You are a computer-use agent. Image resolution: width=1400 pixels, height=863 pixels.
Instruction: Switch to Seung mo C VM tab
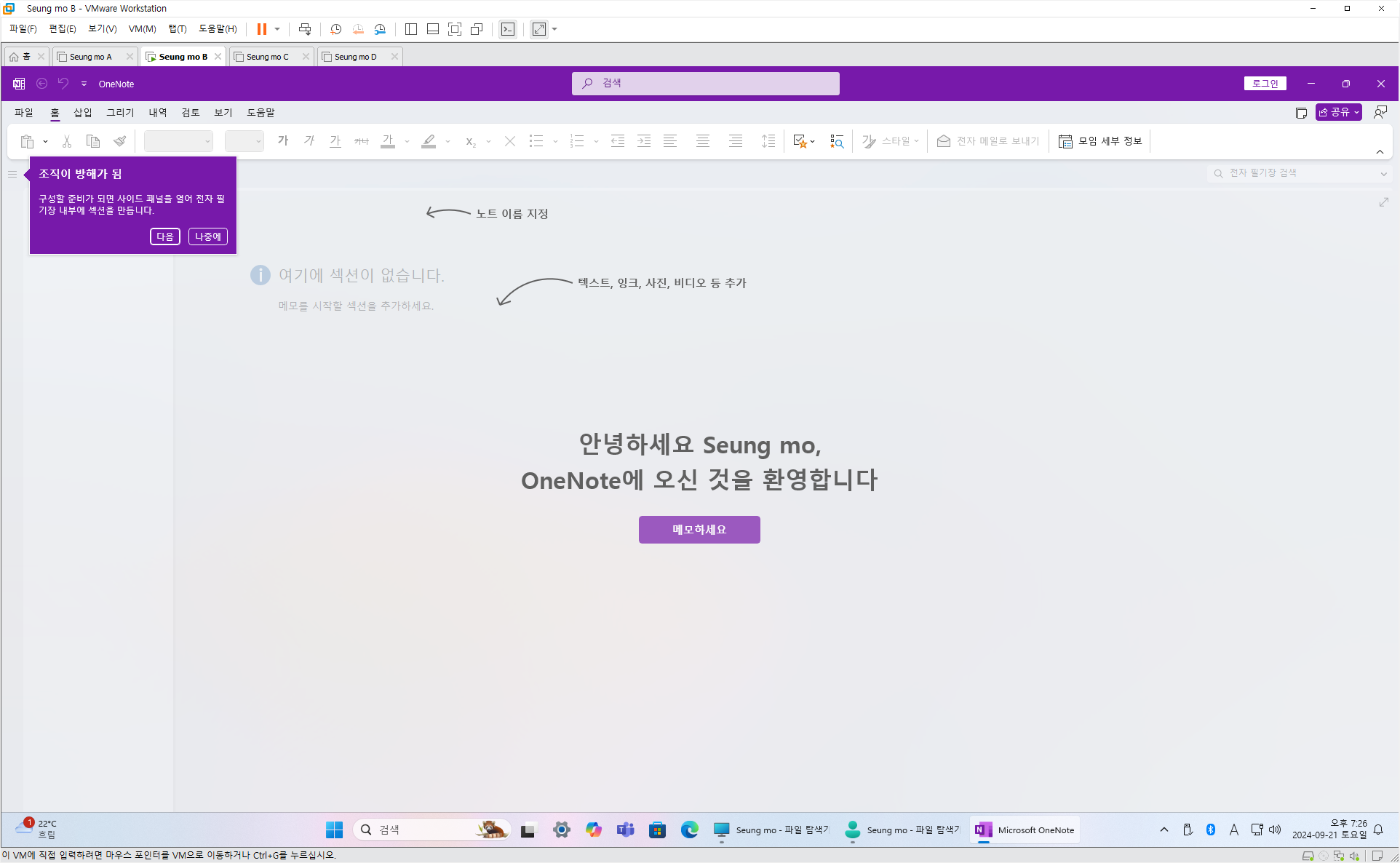tap(267, 57)
